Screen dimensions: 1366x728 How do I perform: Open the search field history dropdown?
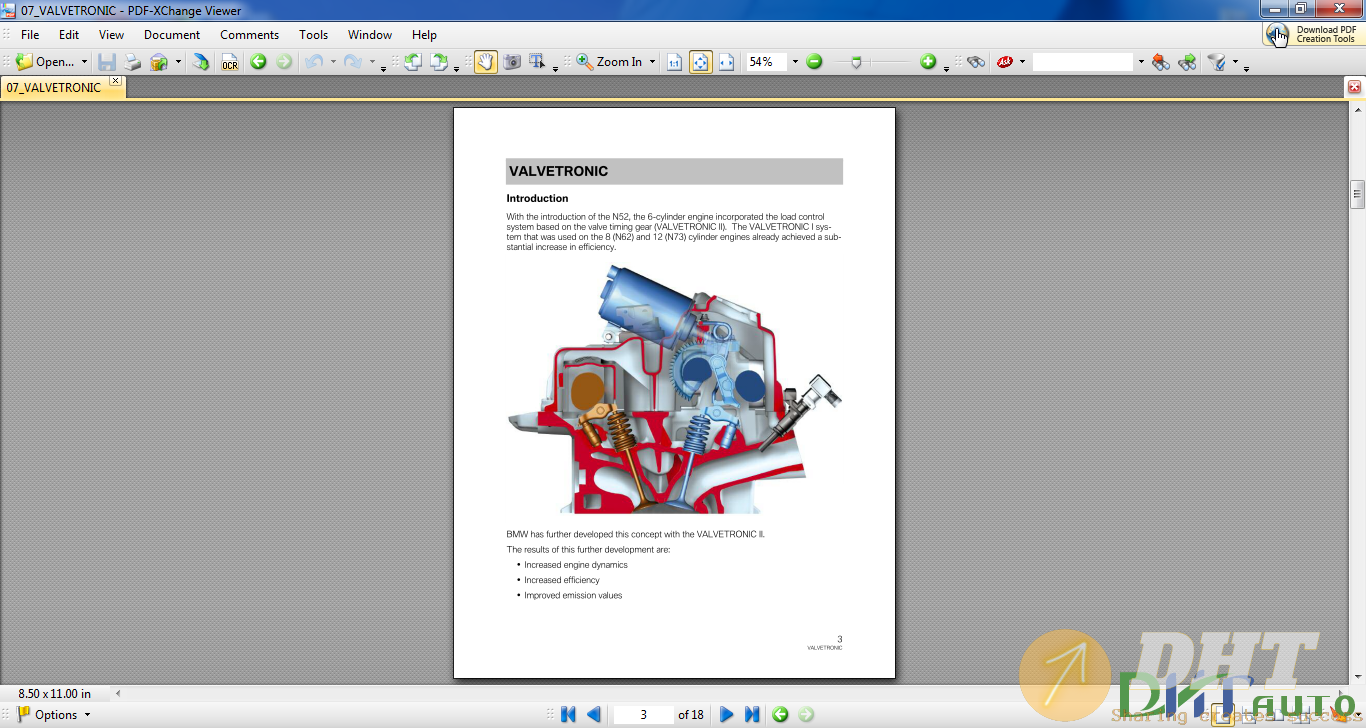(1140, 62)
